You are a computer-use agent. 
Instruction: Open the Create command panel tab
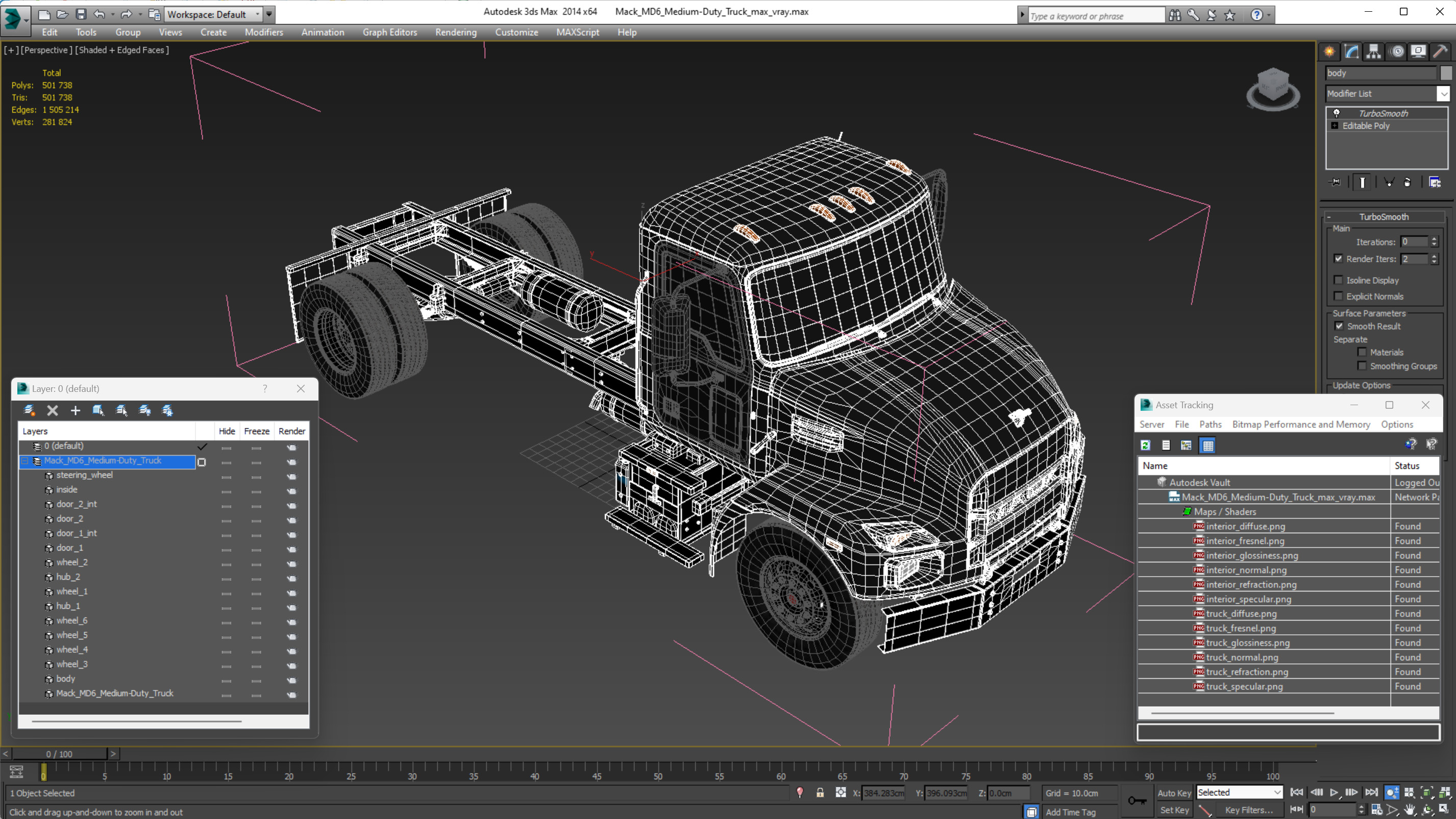1329,52
